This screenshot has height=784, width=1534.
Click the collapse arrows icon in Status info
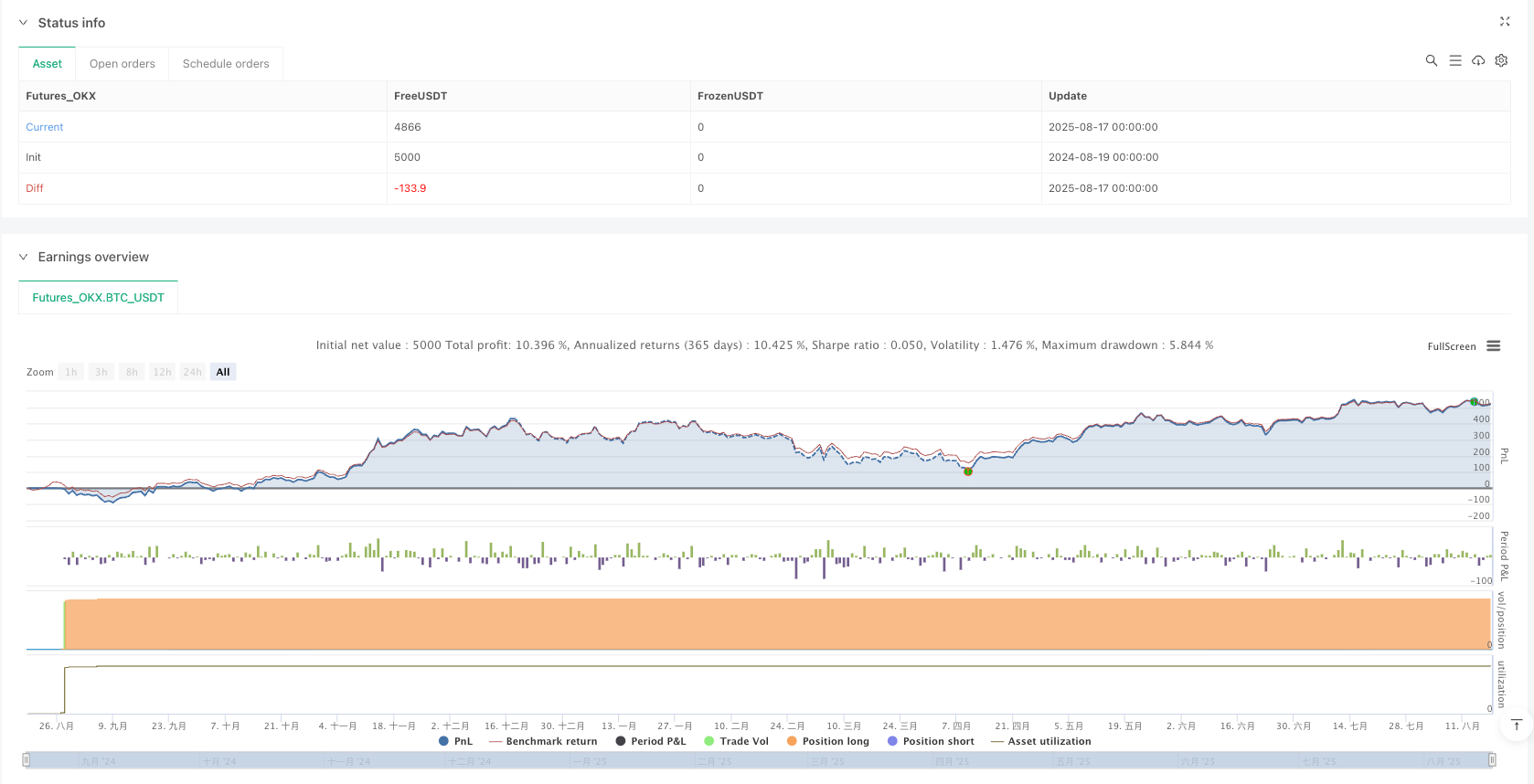(x=1505, y=21)
